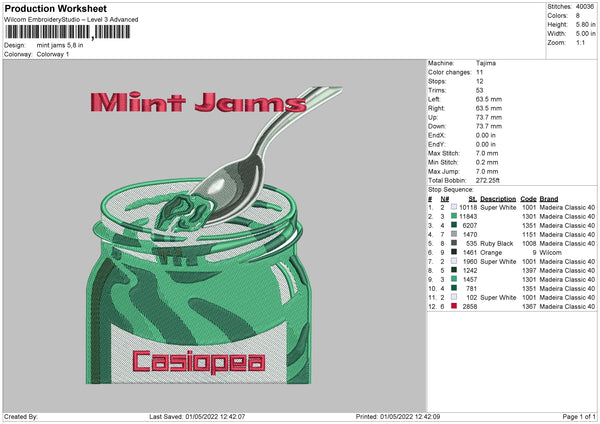
Task: Click the Zoom value 1:1
Action: click(580, 42)
